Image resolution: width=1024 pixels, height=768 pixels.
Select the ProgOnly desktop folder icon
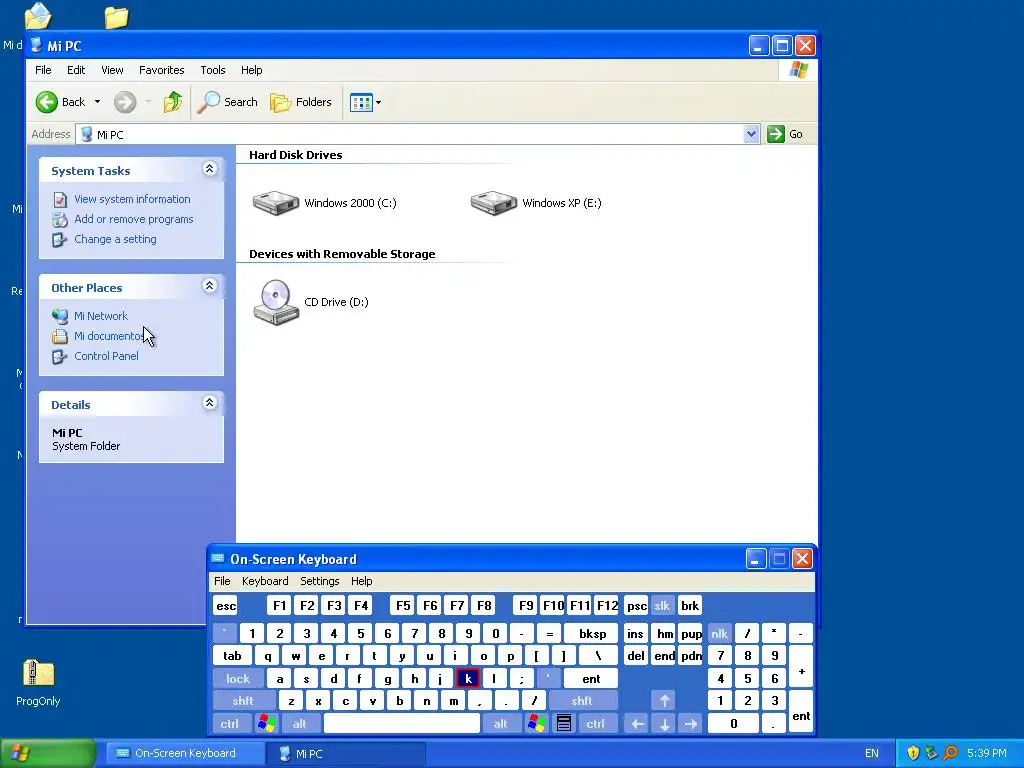point(38,673)
